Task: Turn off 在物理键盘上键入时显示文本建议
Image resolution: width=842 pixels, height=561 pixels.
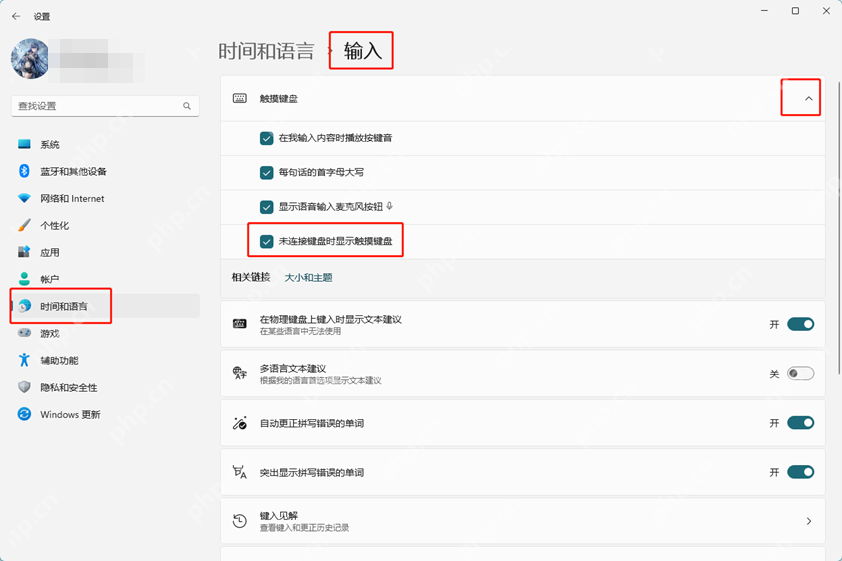Action: click(x=801, y=324)
